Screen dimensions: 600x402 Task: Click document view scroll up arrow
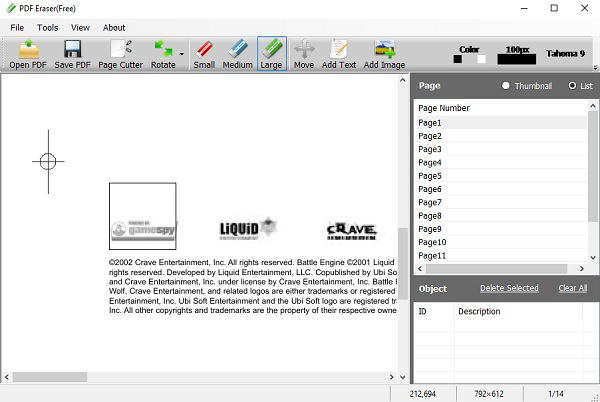point(403,80)
